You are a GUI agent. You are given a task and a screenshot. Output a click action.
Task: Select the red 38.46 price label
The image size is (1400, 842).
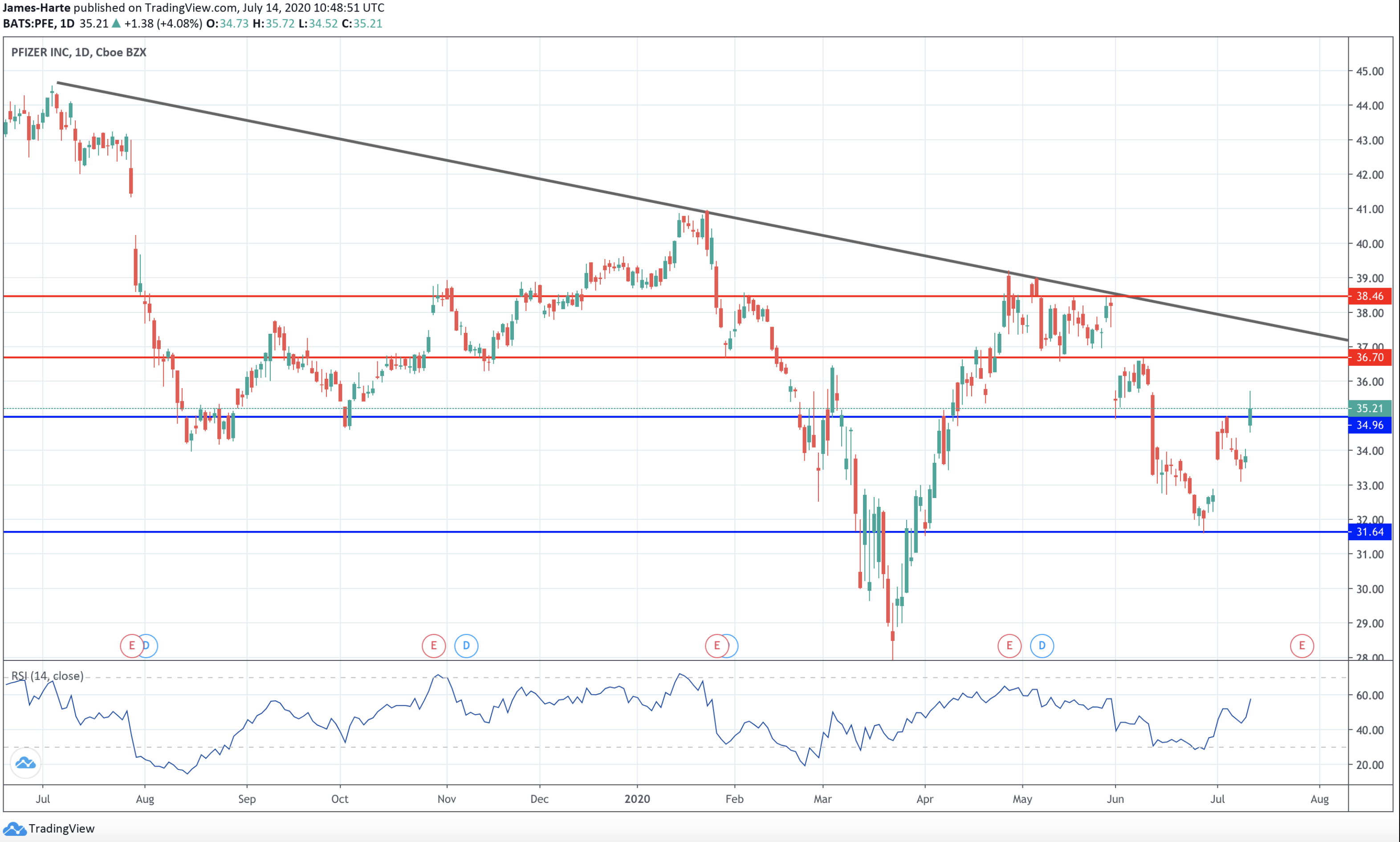(1369, 296)
